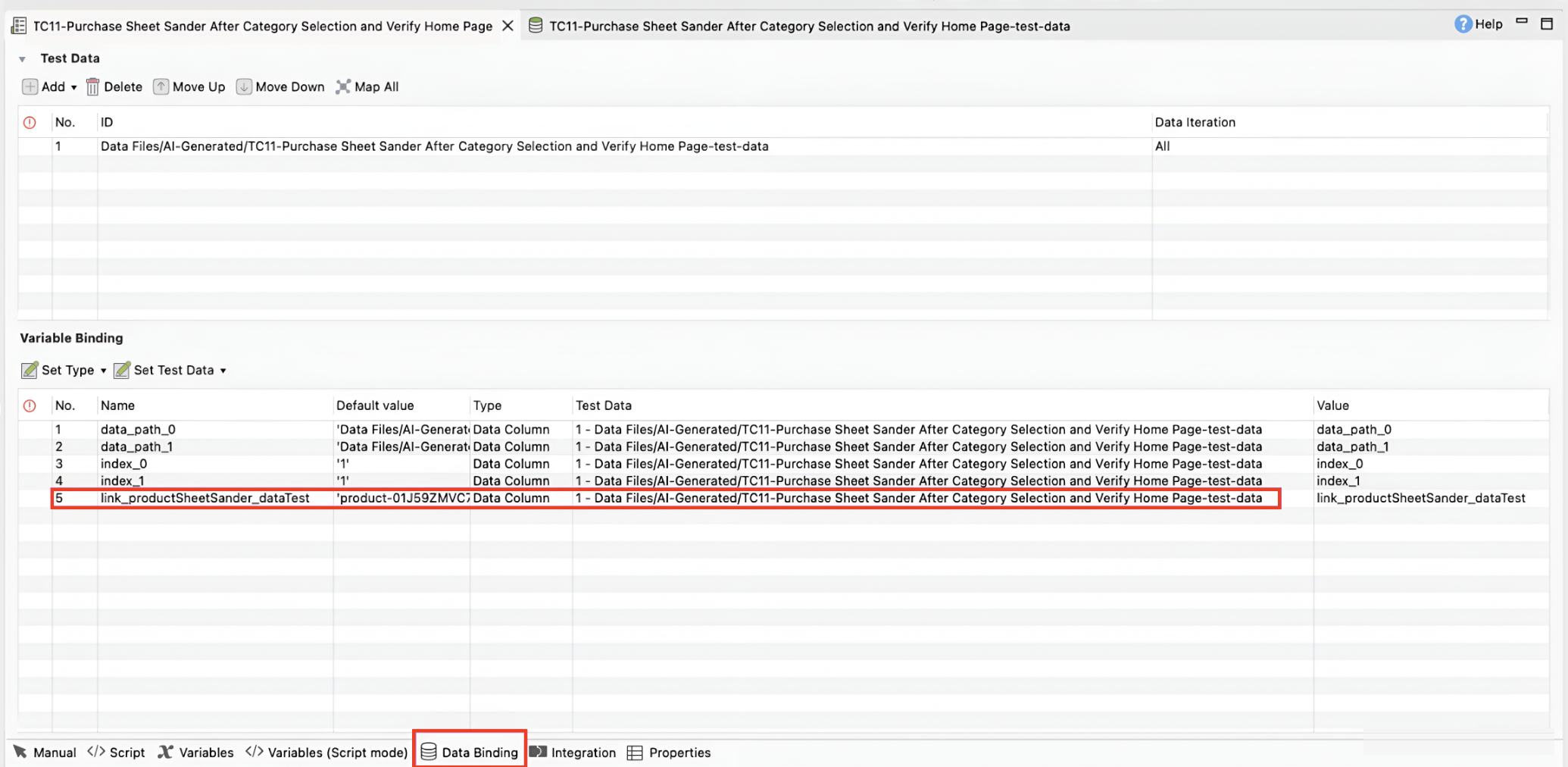This screenshot has height=767, width=1568.
Task: Select the link_productSheetSander_dataTest variable row
Action: [x=205, y=499]
